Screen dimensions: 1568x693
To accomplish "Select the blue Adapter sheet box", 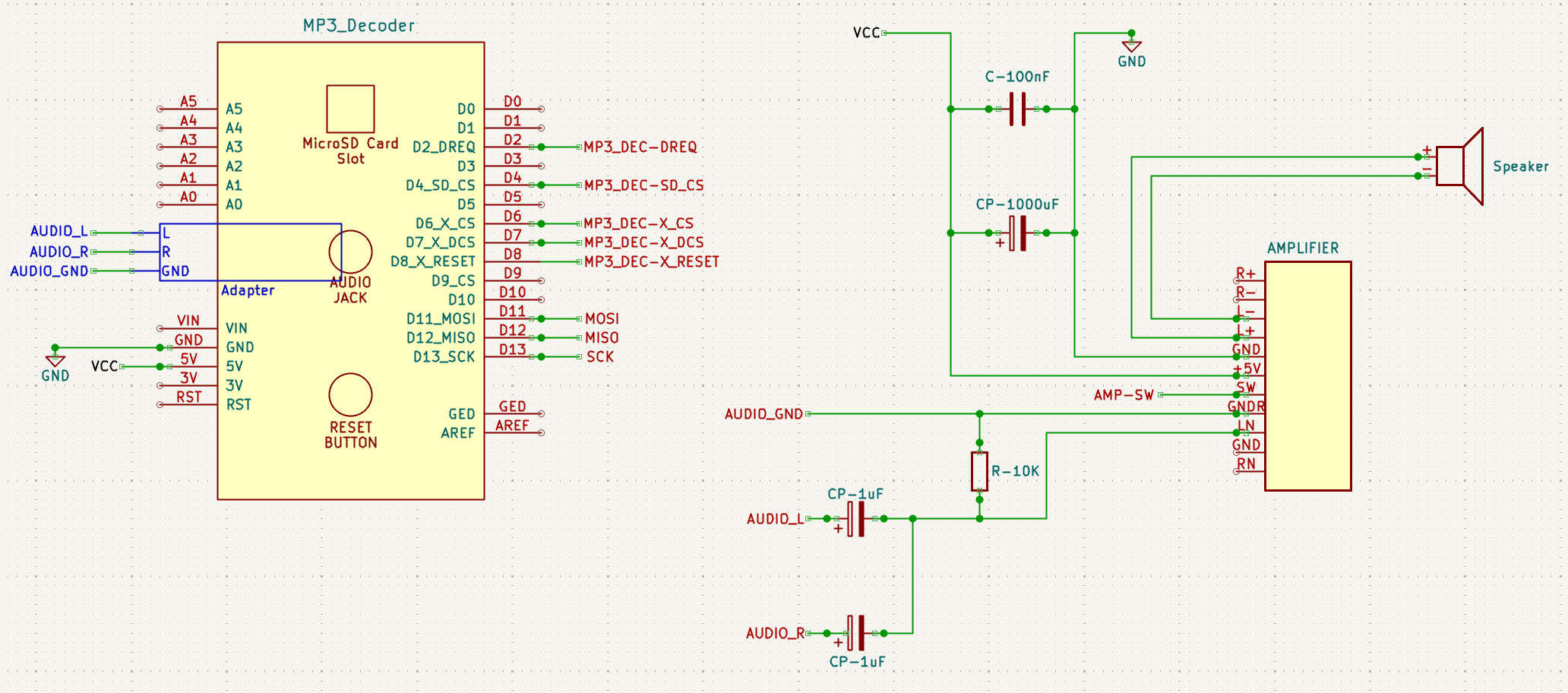I will coord(250,252).
